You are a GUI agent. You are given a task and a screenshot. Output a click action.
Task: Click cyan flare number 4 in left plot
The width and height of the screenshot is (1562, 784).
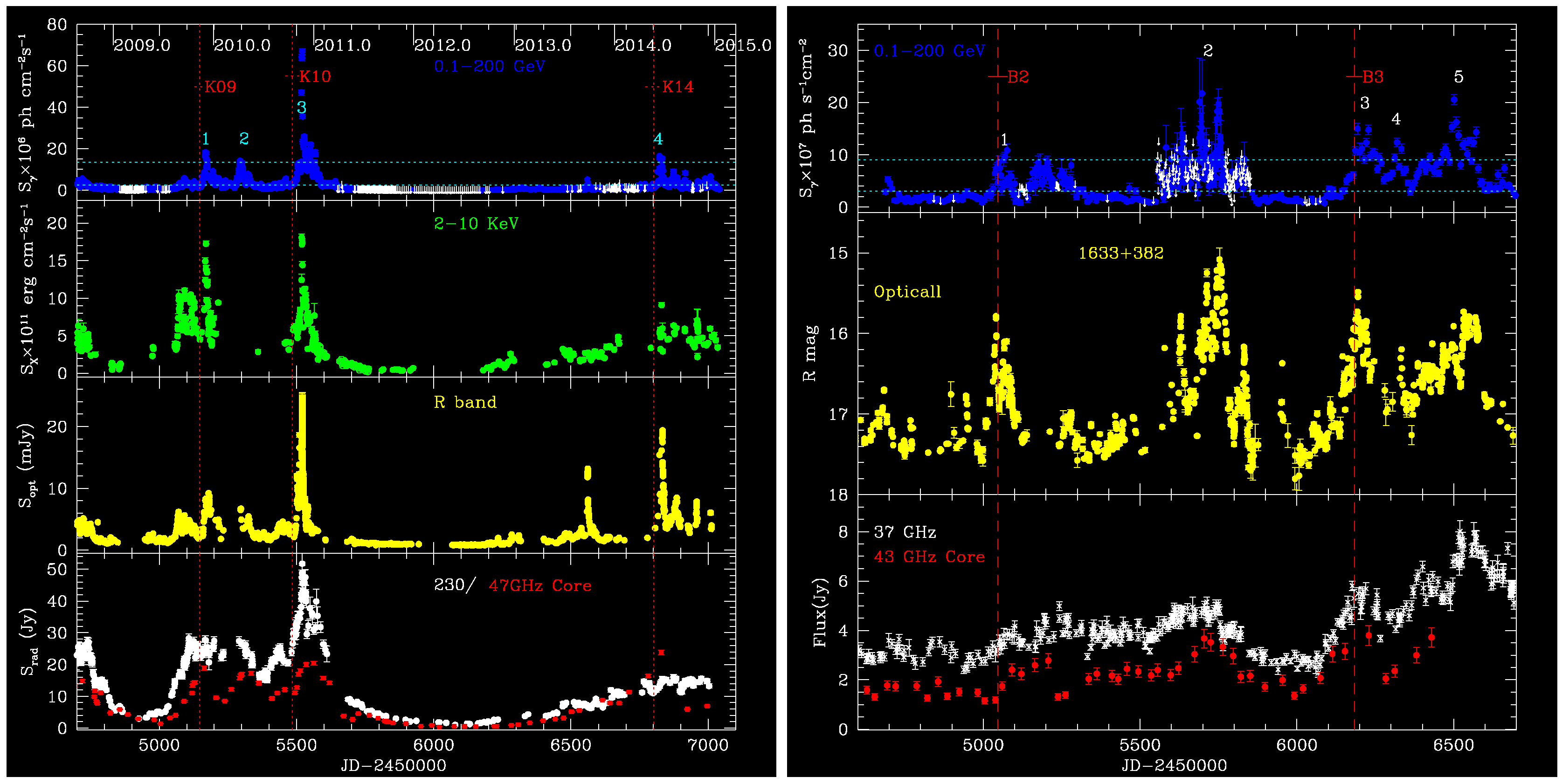(x=658, y=139)
